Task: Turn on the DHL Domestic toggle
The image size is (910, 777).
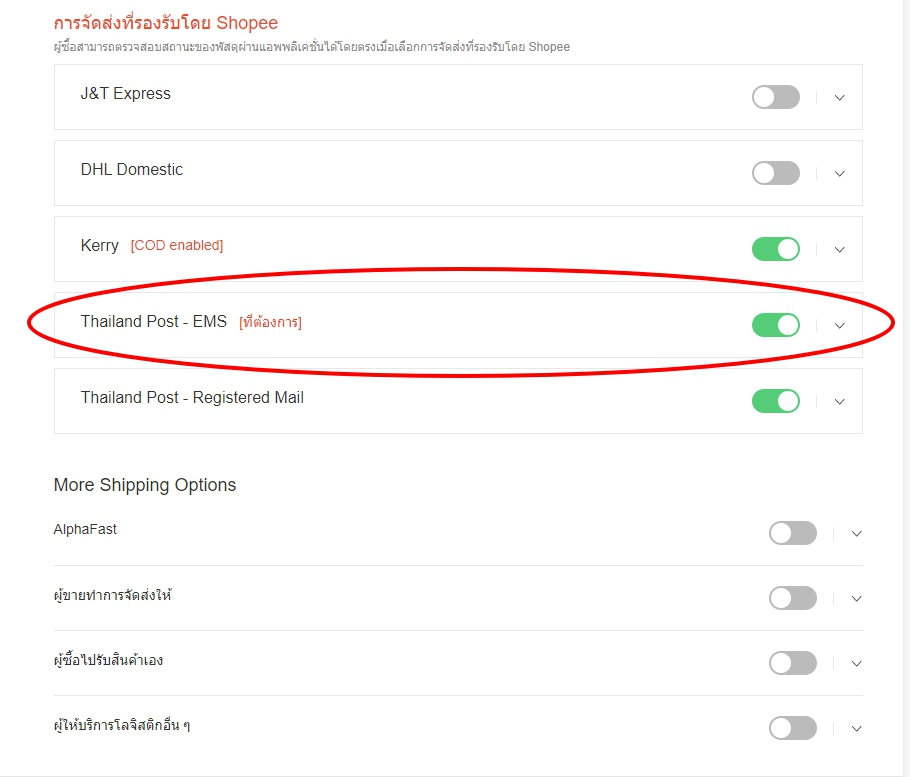Action: [776, 173]
